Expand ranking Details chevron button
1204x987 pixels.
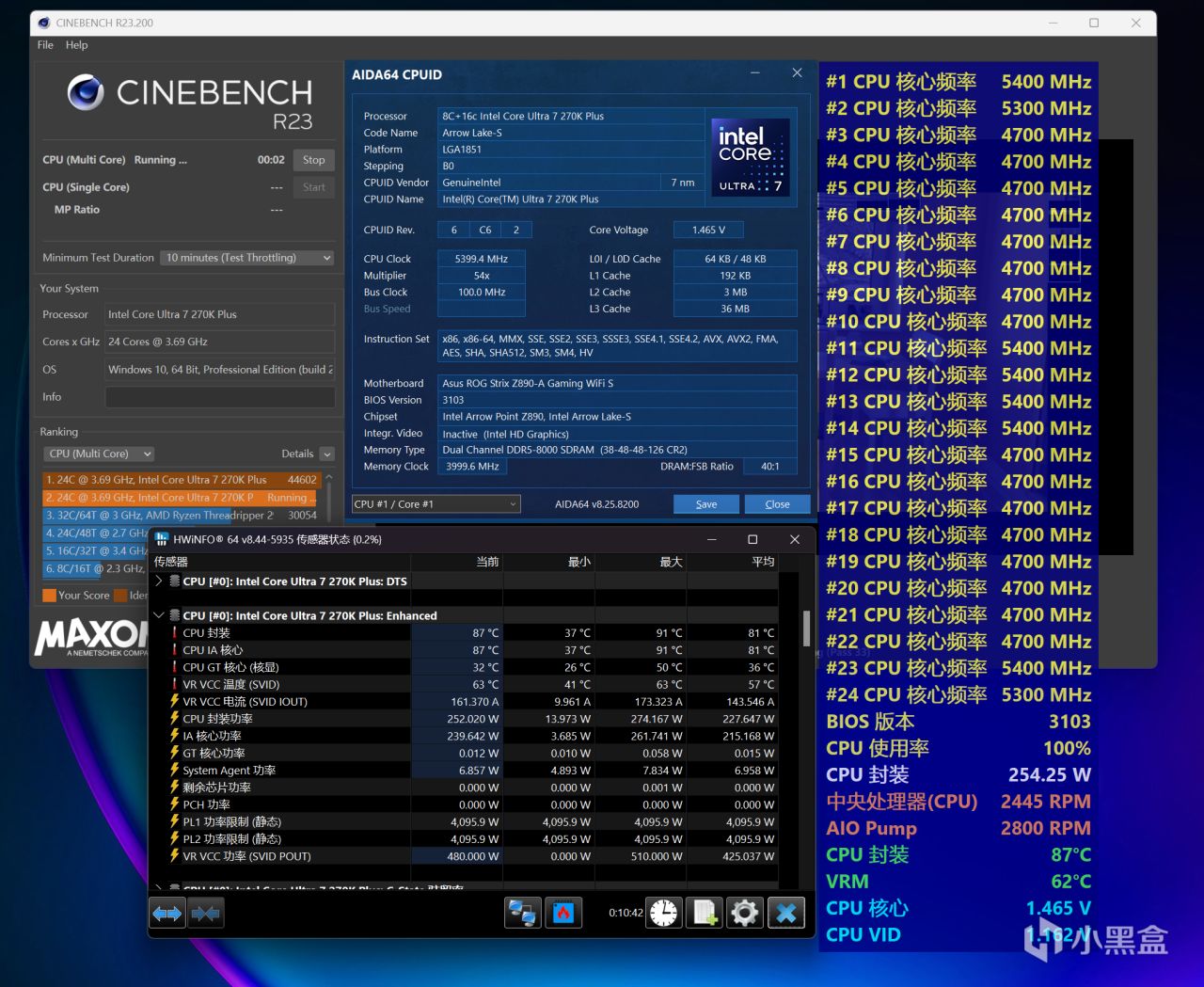(x=327, y=454)
